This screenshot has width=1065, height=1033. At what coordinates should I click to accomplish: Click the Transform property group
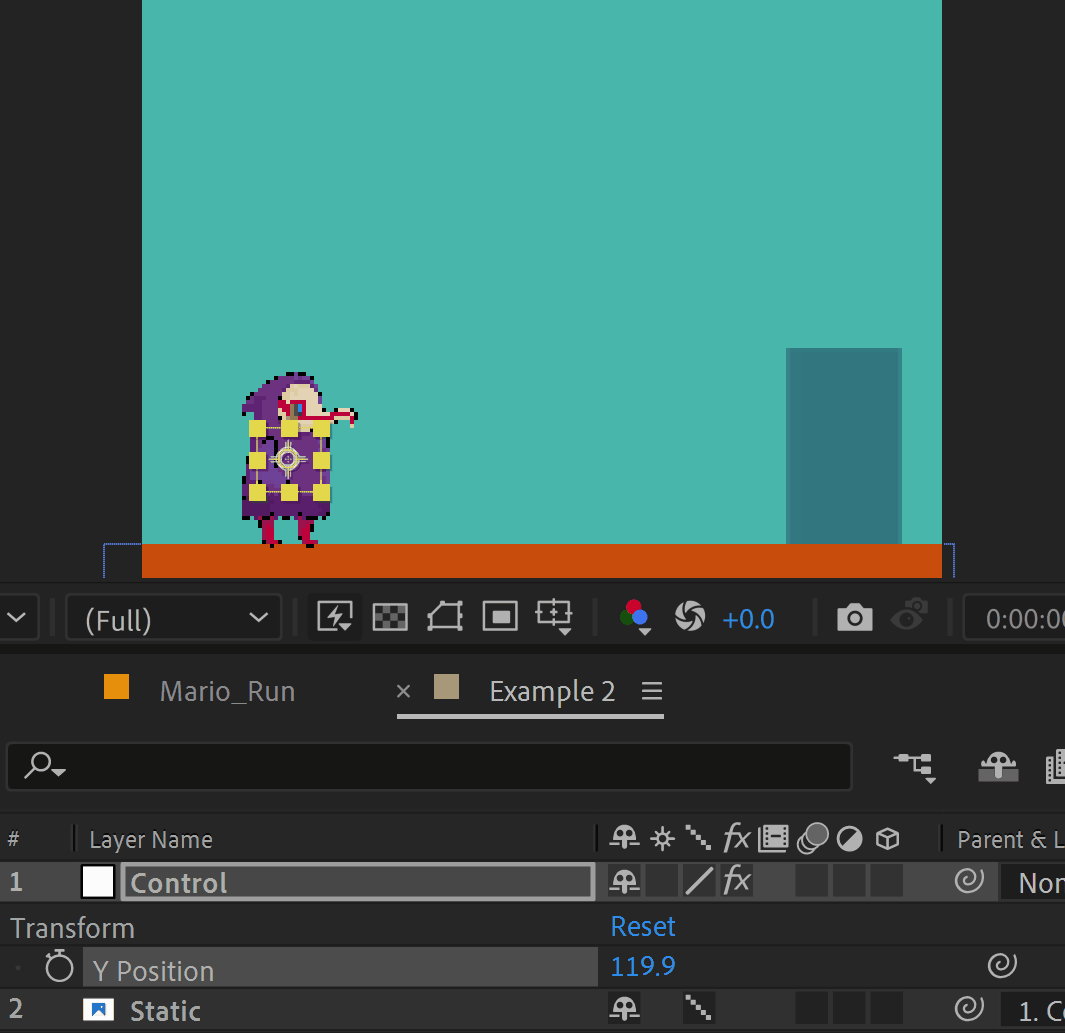click(x=73, y=928)
